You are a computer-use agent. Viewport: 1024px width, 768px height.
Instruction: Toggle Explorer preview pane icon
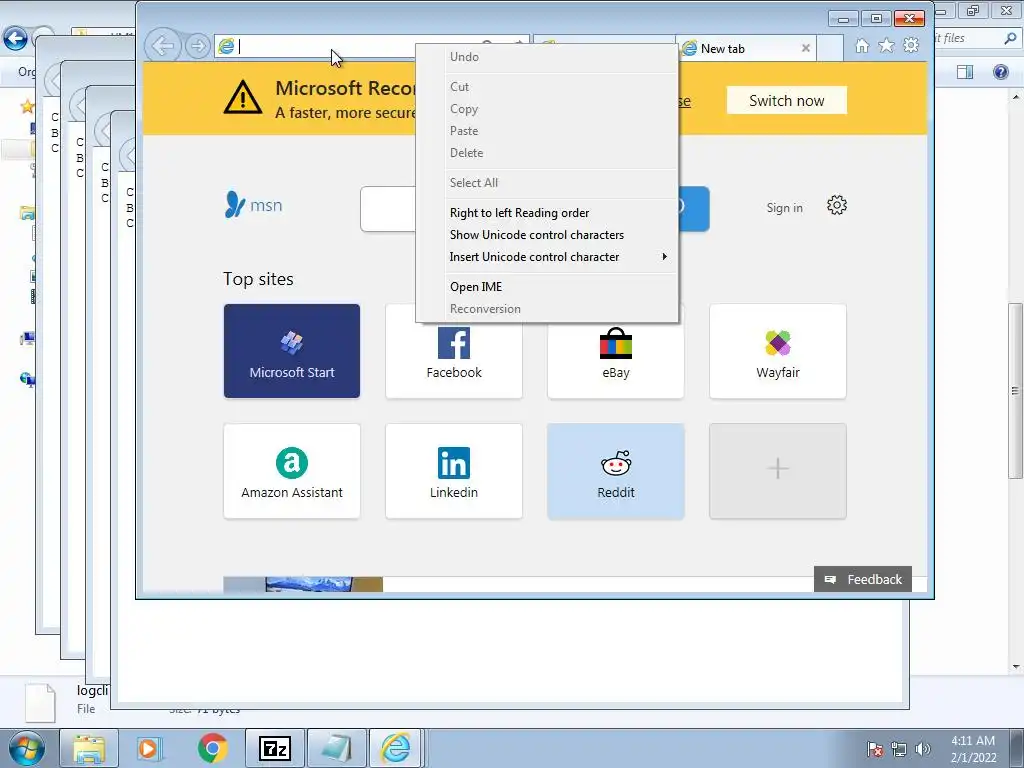pos(965,72)
